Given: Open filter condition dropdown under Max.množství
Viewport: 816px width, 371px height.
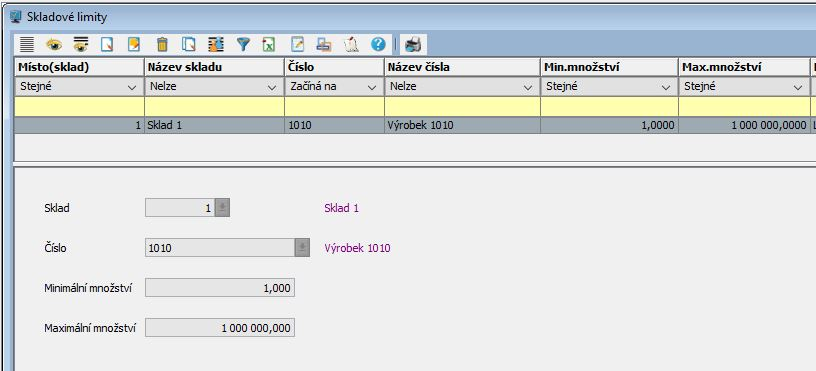Looking at the screenshot, I should [x=798, y=87].
